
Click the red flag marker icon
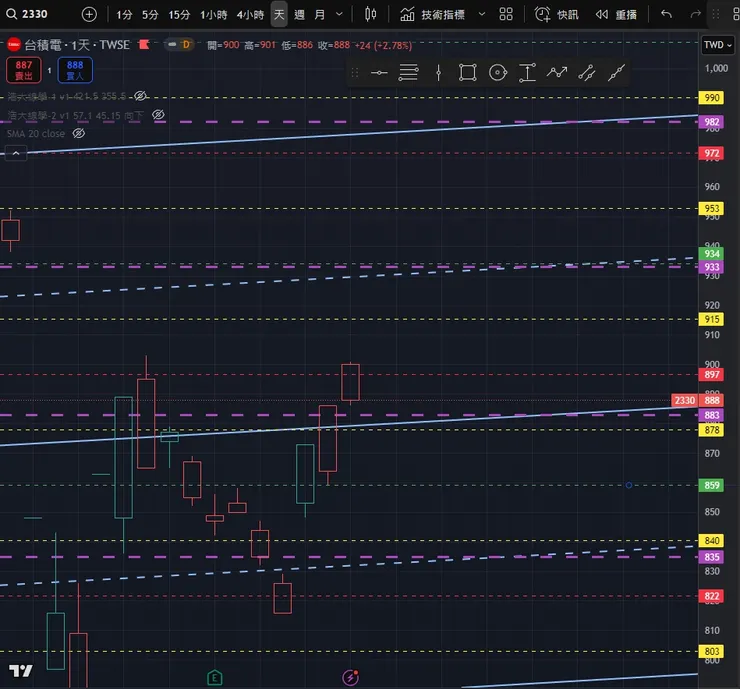click(x=144, y=44)
